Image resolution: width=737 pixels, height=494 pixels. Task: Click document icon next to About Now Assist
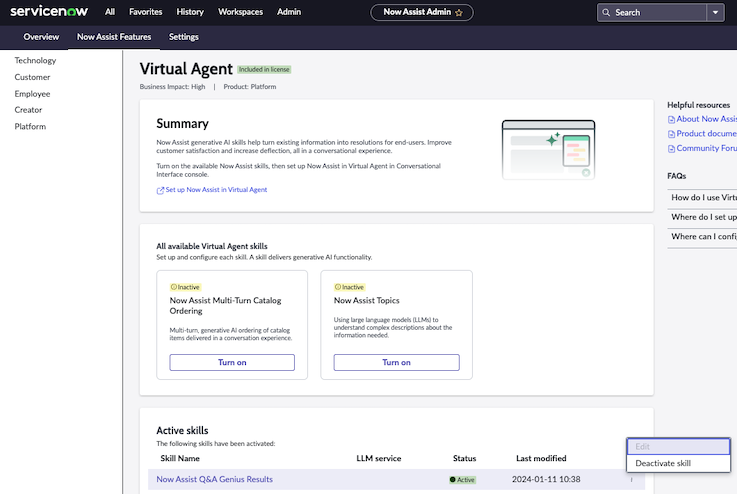click(671, 120)
